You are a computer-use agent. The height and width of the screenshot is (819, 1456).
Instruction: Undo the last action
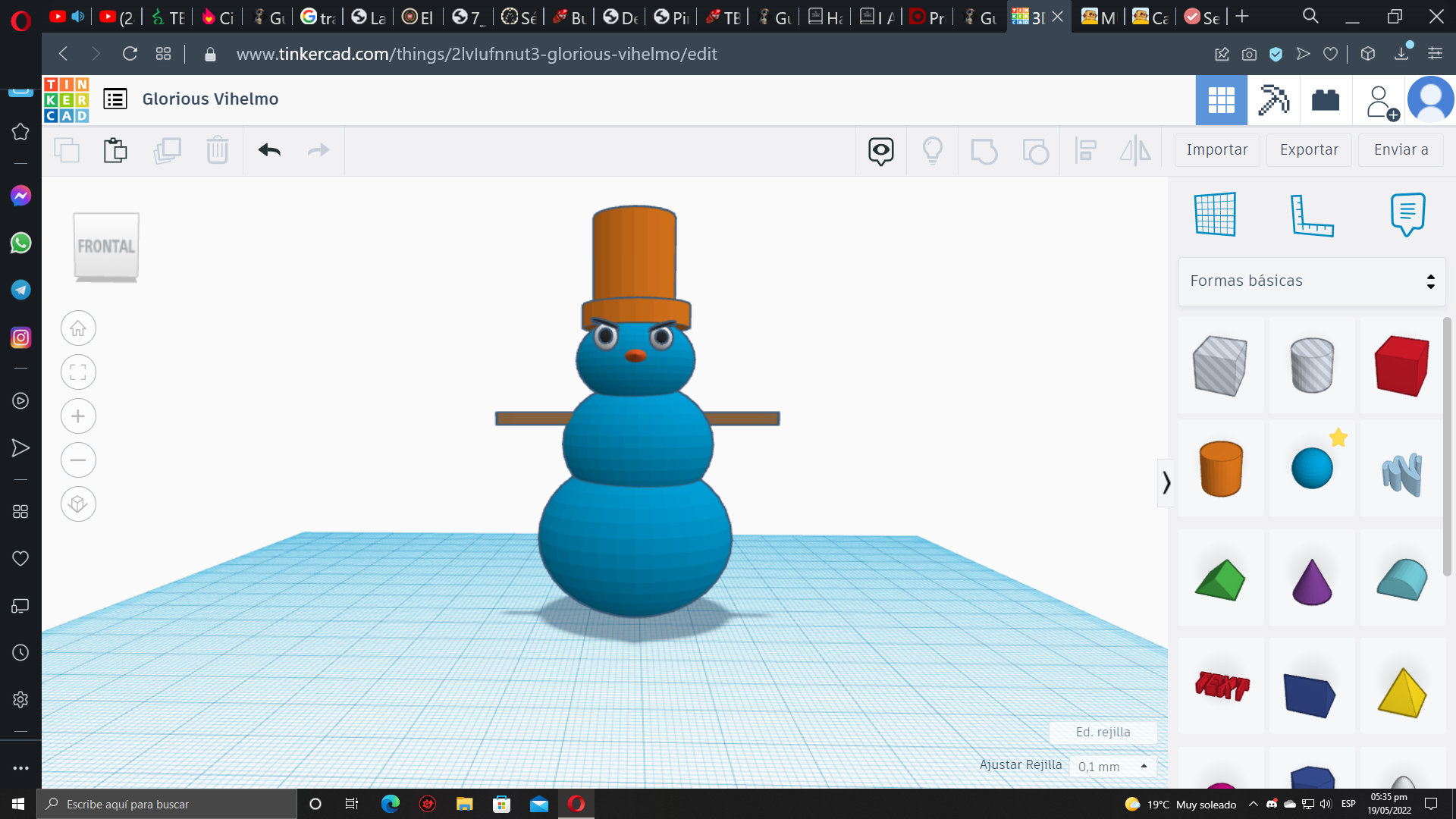[268, 150]
